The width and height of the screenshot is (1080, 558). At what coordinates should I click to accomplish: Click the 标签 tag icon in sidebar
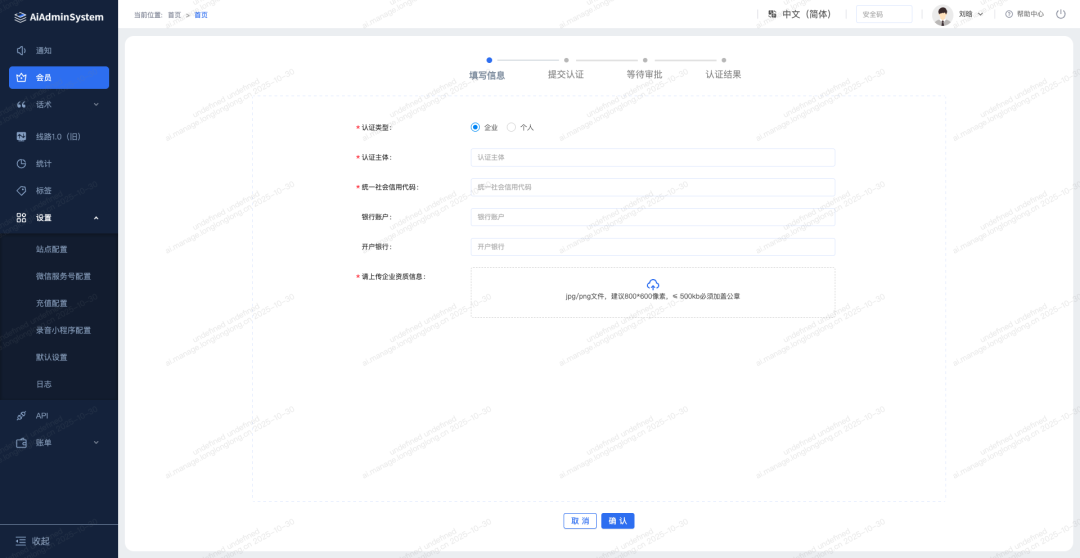coord(21,190)
